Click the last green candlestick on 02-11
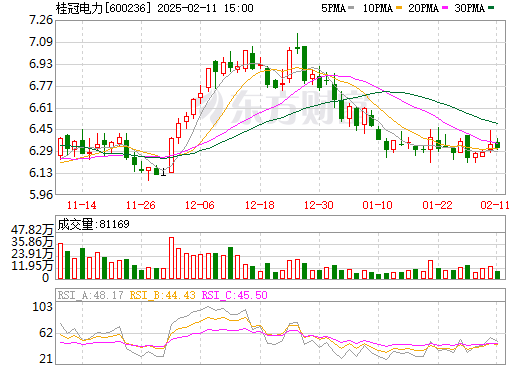520x365 pixels. coord(497,145)
